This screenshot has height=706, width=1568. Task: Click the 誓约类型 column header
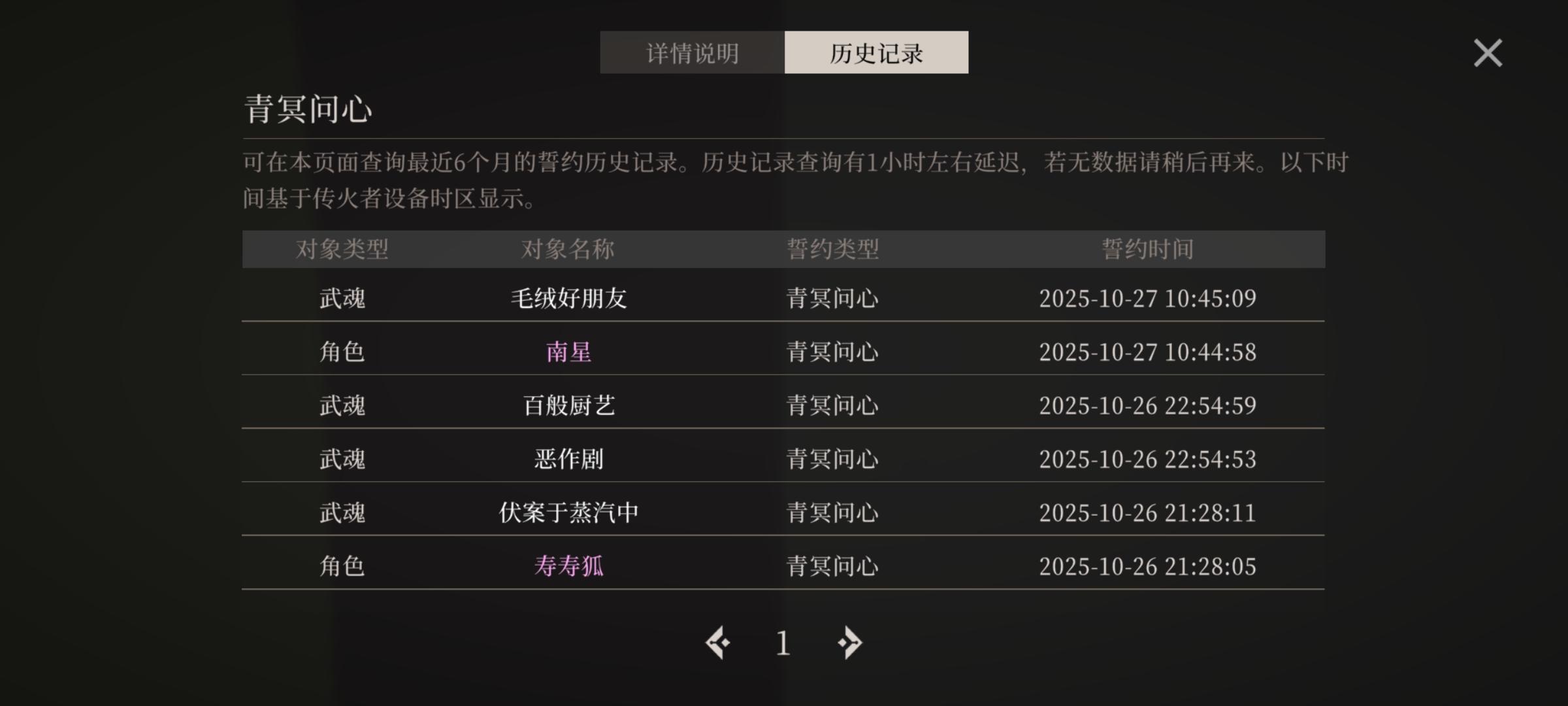(x=832, y=249)
